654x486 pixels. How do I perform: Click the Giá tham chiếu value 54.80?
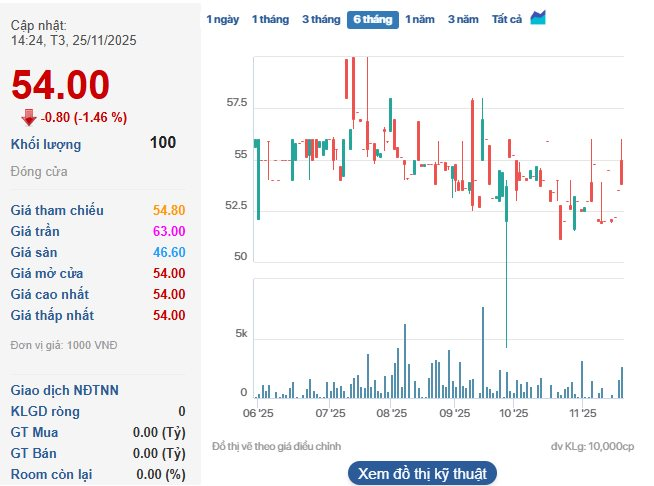168,210
